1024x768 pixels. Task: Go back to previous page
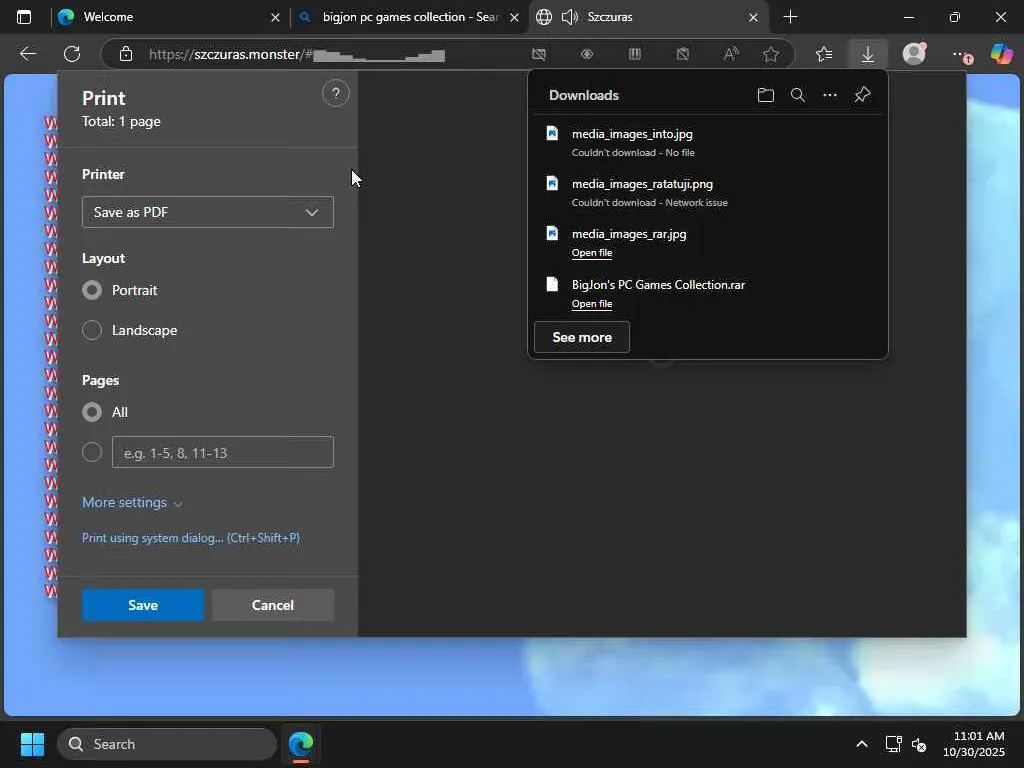(x=27, y=54)
